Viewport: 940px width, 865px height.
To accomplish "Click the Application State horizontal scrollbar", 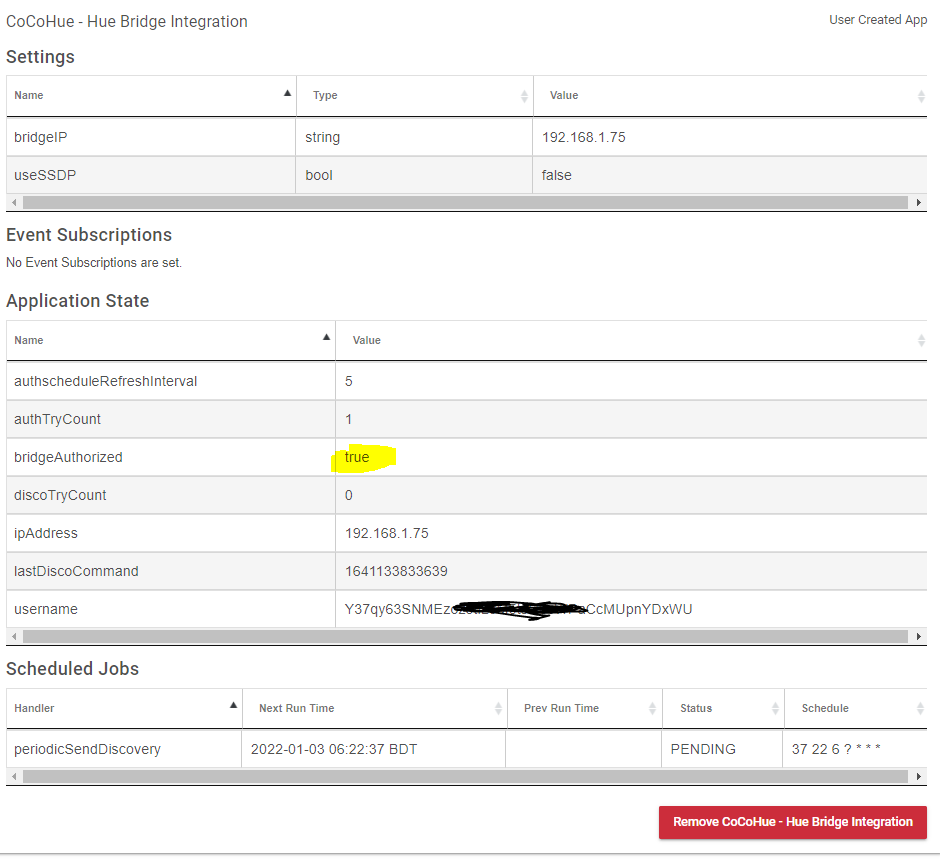I will (465, 637).
